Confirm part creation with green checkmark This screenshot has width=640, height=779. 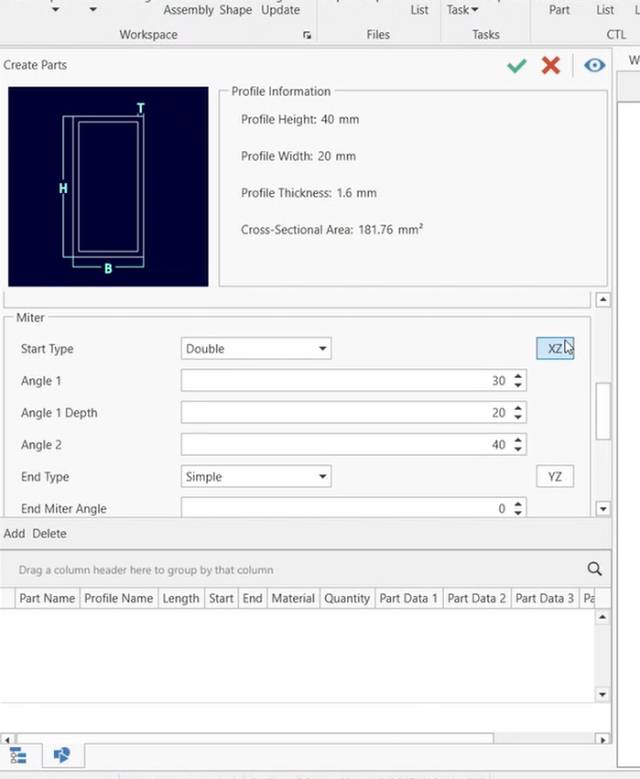click(517, 66)
